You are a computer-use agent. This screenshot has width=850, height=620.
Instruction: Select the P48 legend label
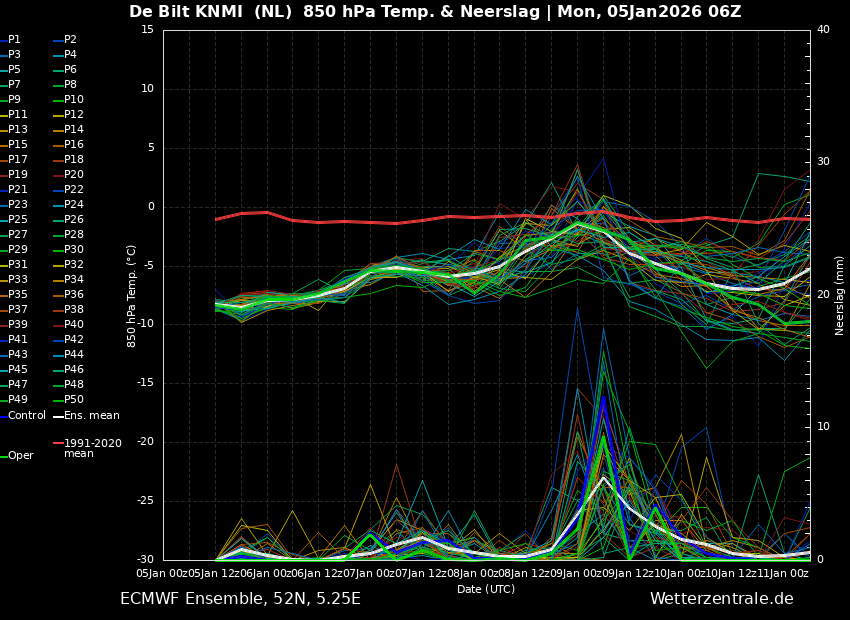(x=74, y=384)
